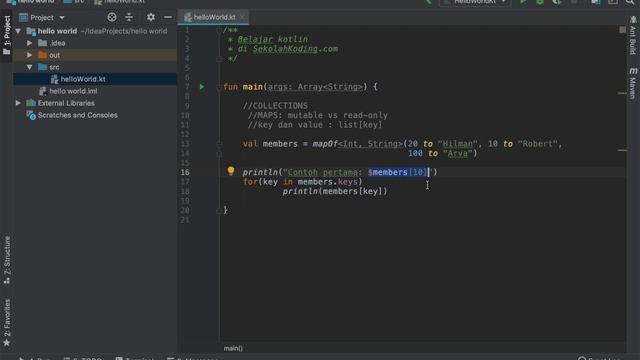Expand the out folder
Image resolution: width=640 pixels, height=360 pixels.
pos(29,55)
